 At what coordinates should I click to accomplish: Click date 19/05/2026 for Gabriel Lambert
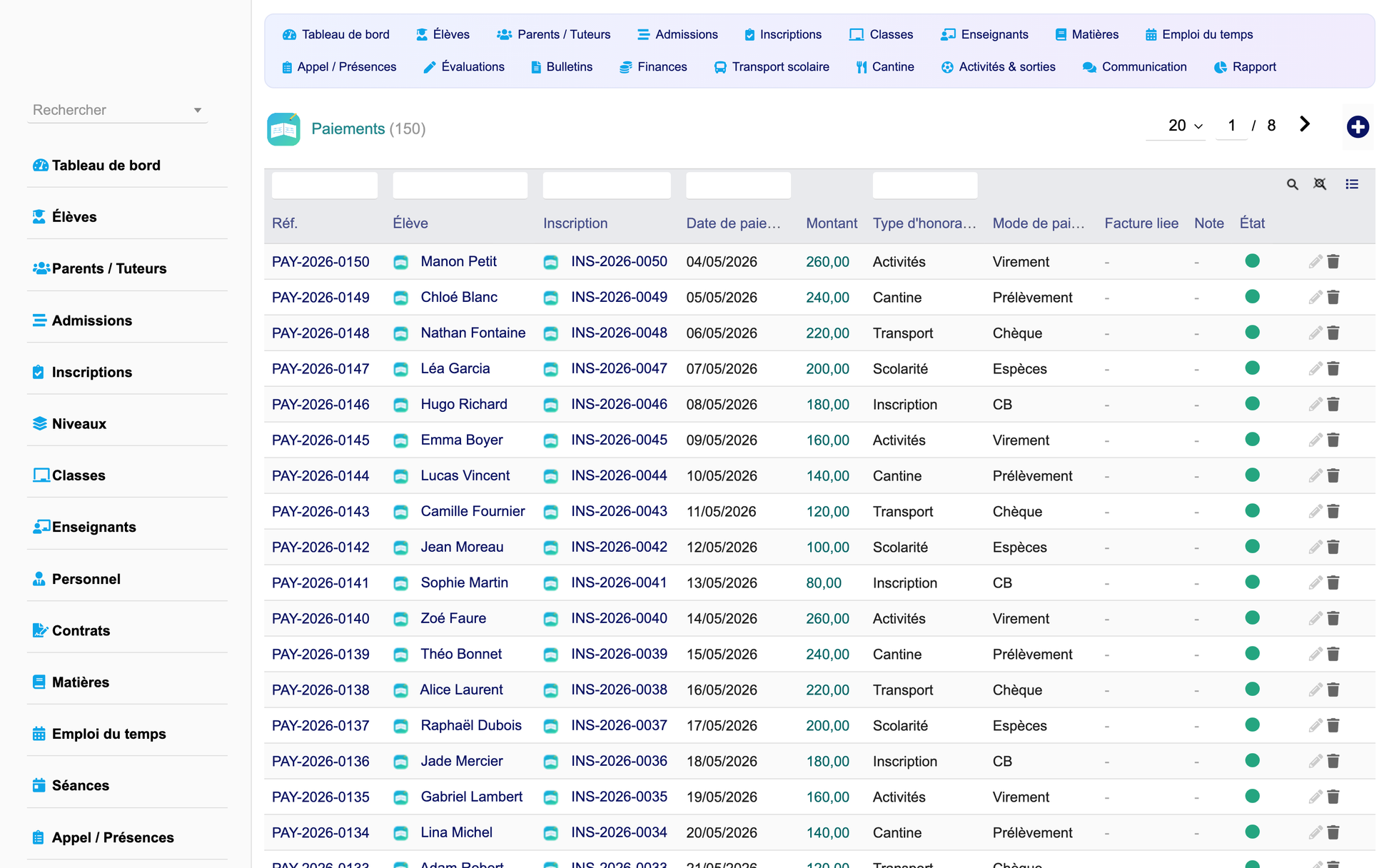(722, 797)
